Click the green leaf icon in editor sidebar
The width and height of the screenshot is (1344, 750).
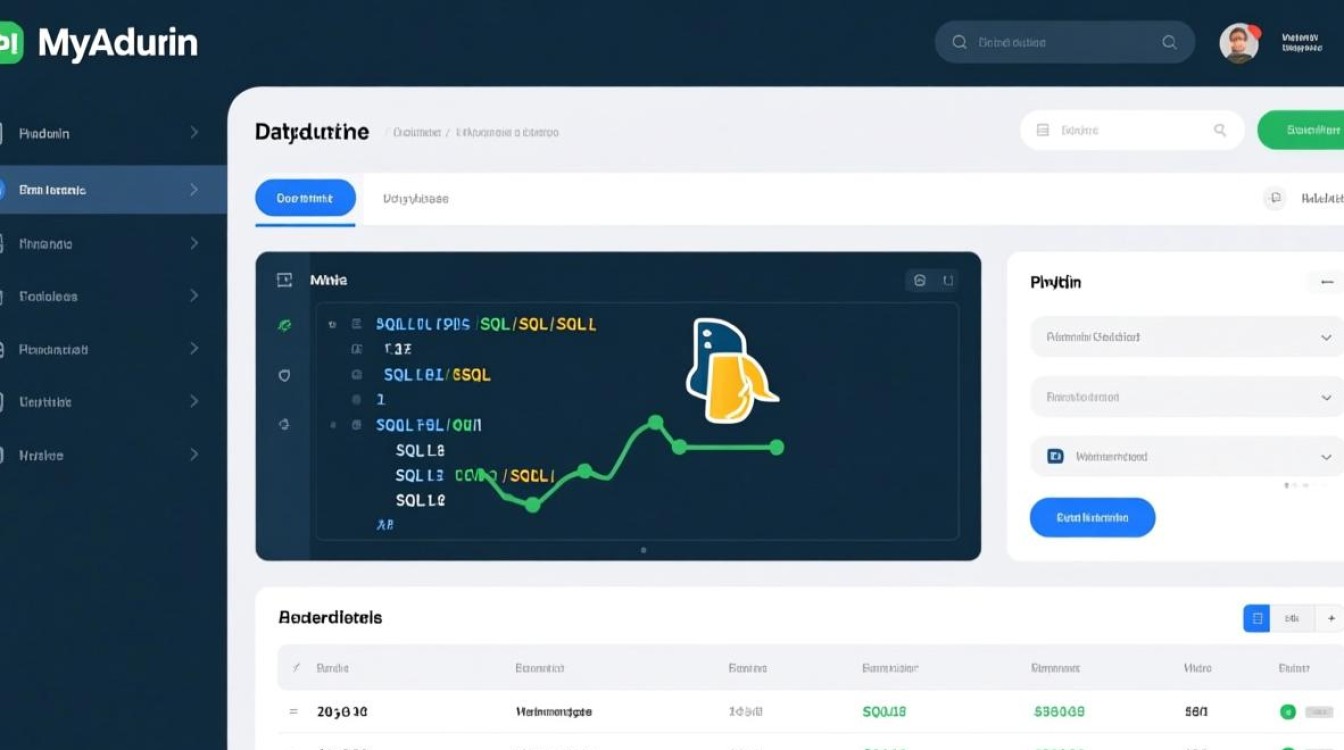[284, 325]
